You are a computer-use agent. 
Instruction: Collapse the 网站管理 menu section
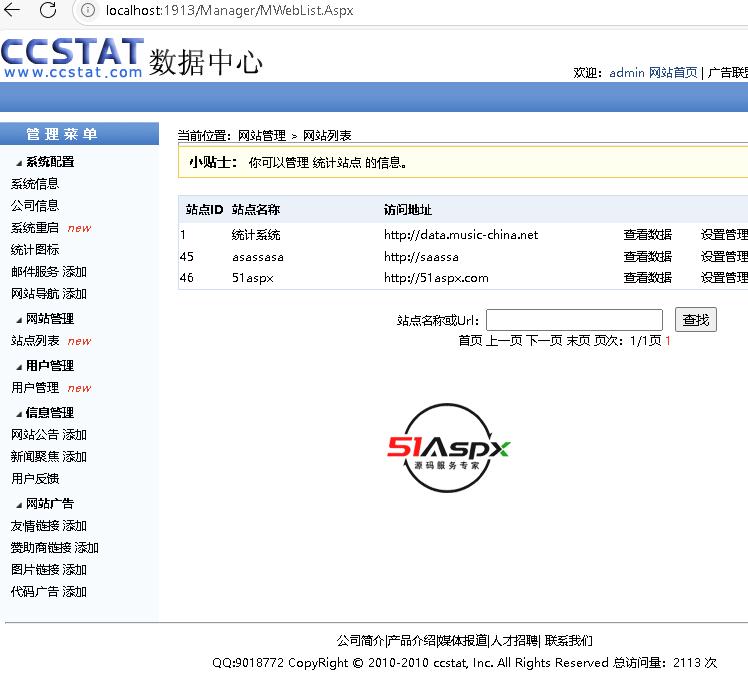click(44, 319)
